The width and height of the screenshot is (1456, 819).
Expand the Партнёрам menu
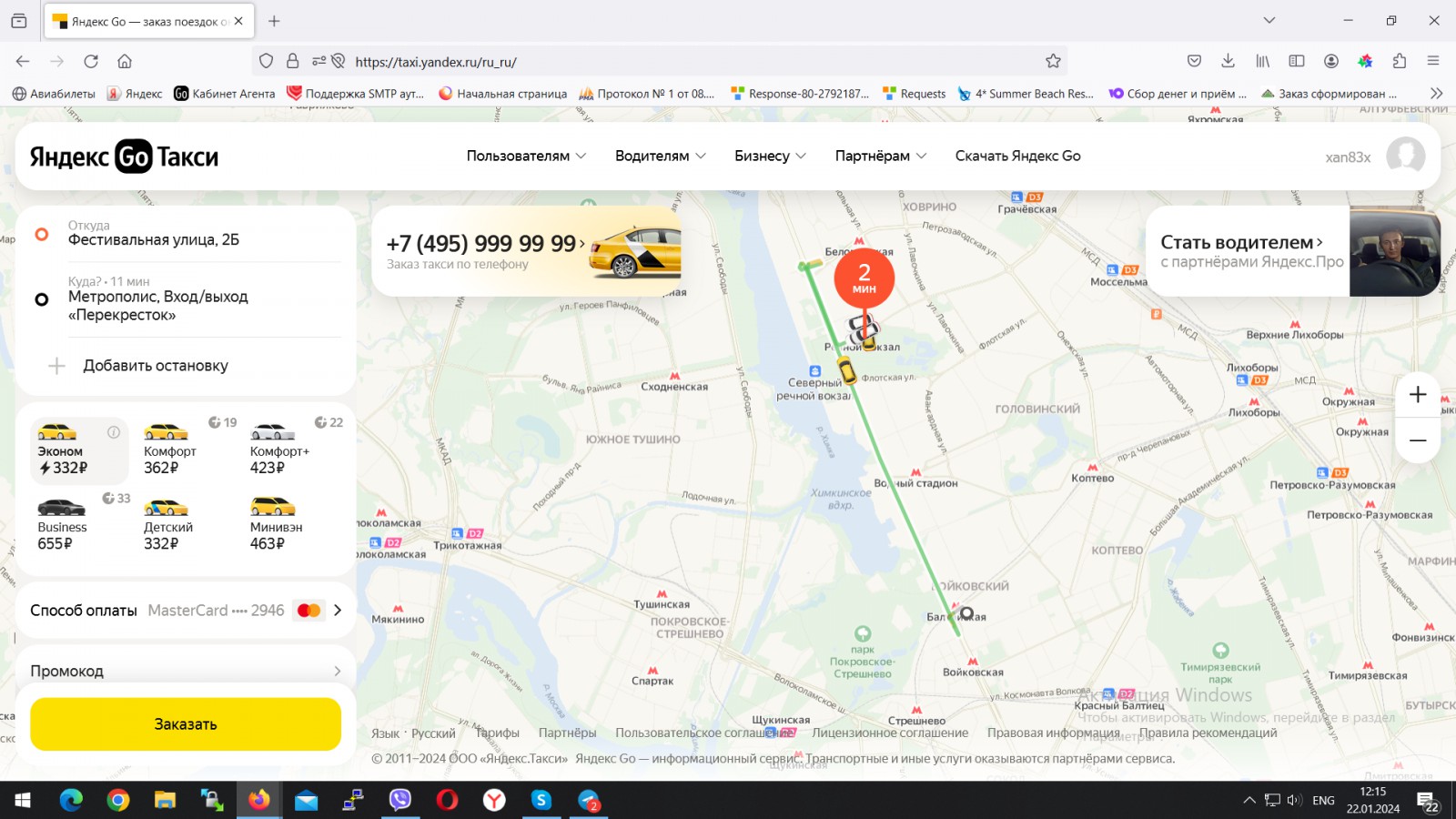[881, 156]
